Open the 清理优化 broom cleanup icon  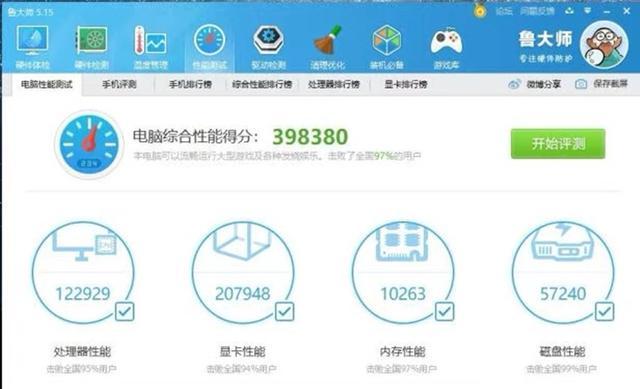pyautogui.click(x=327, y=46)
